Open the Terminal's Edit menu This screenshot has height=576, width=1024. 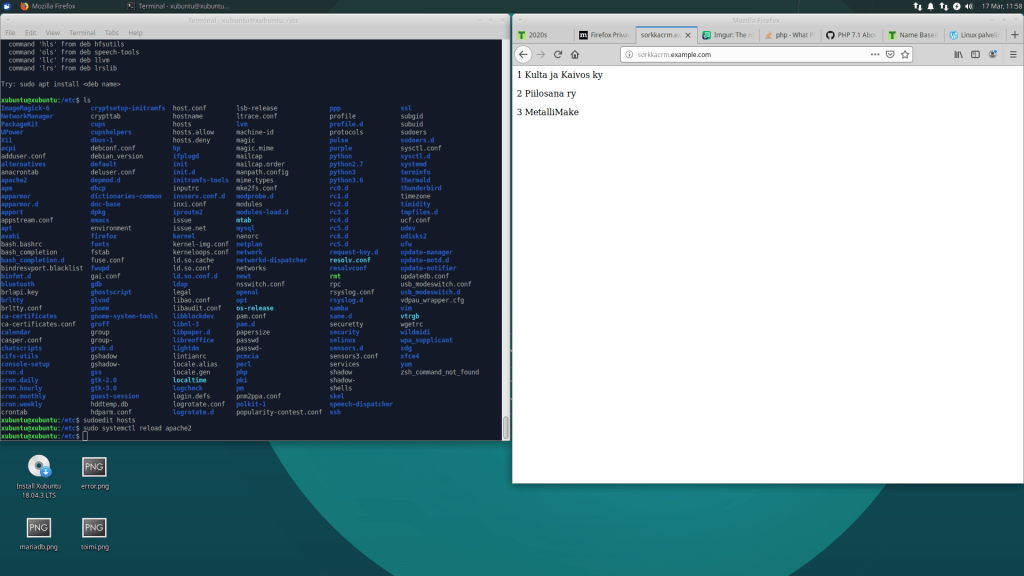coord(30,32)
